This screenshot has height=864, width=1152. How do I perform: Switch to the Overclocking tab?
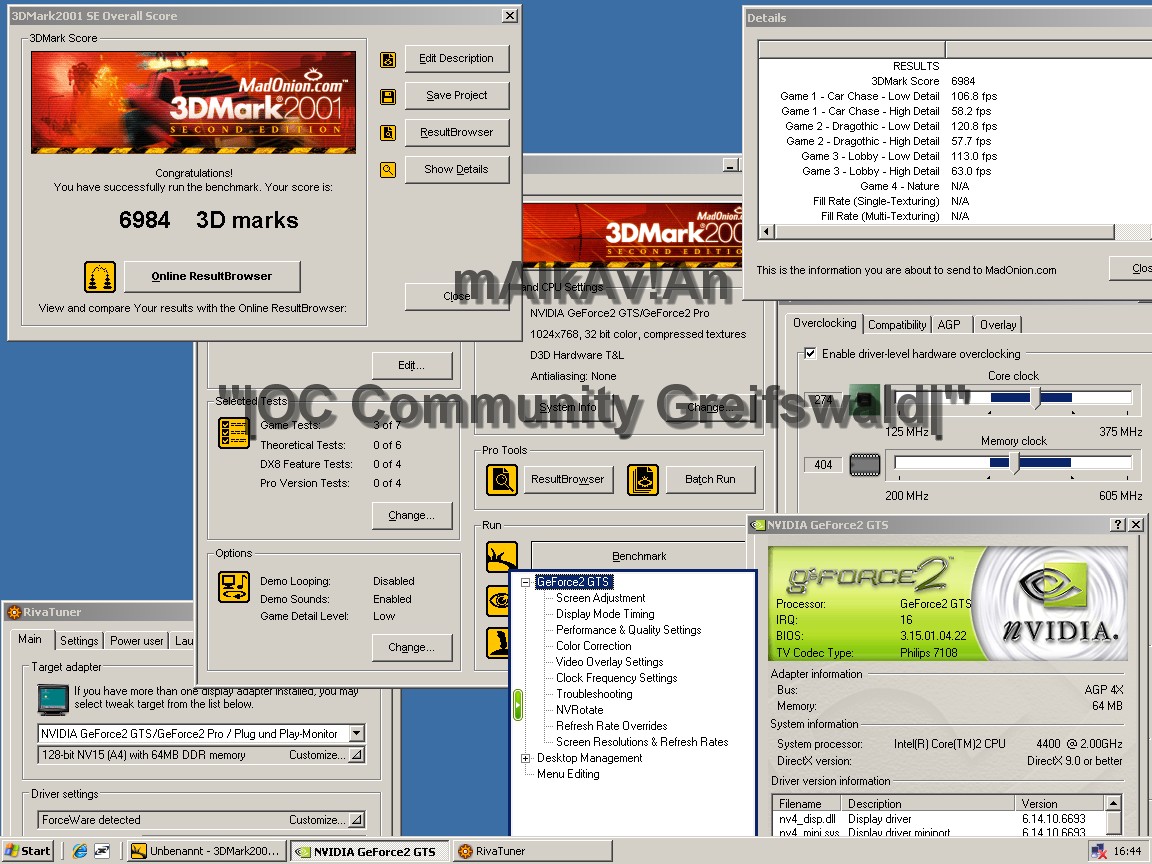824,323
